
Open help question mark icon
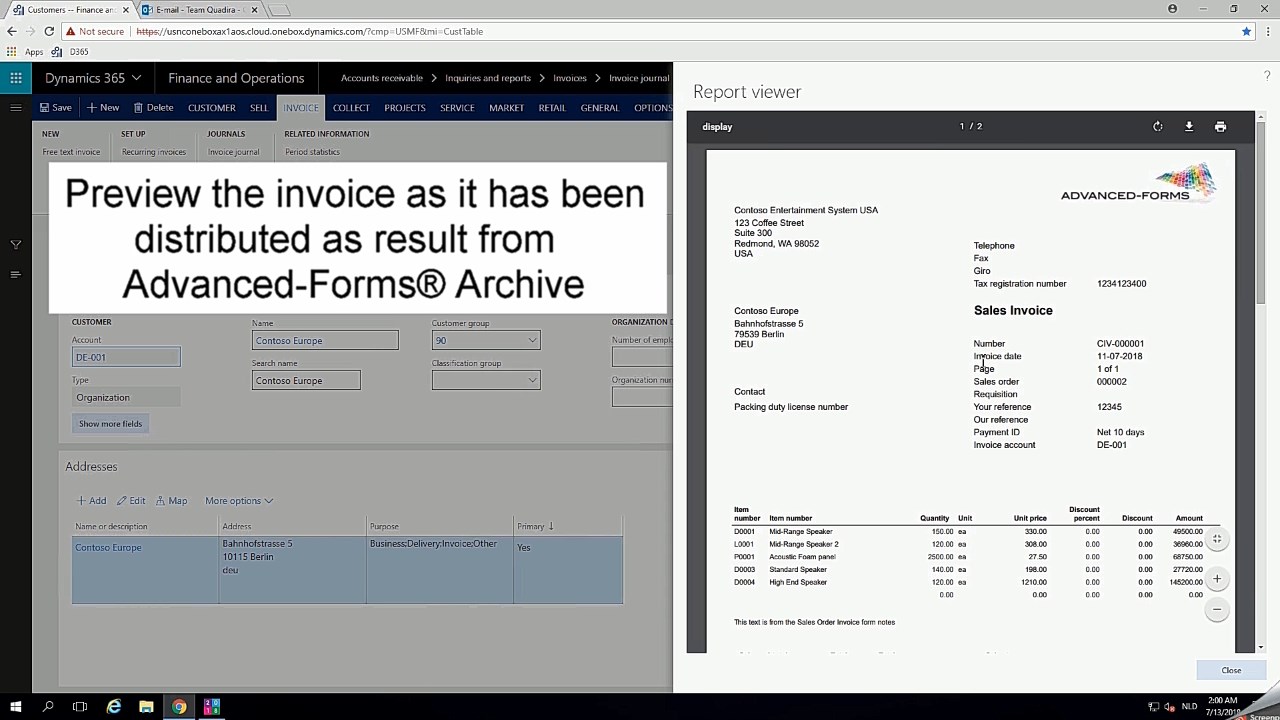pos(1266,76)
